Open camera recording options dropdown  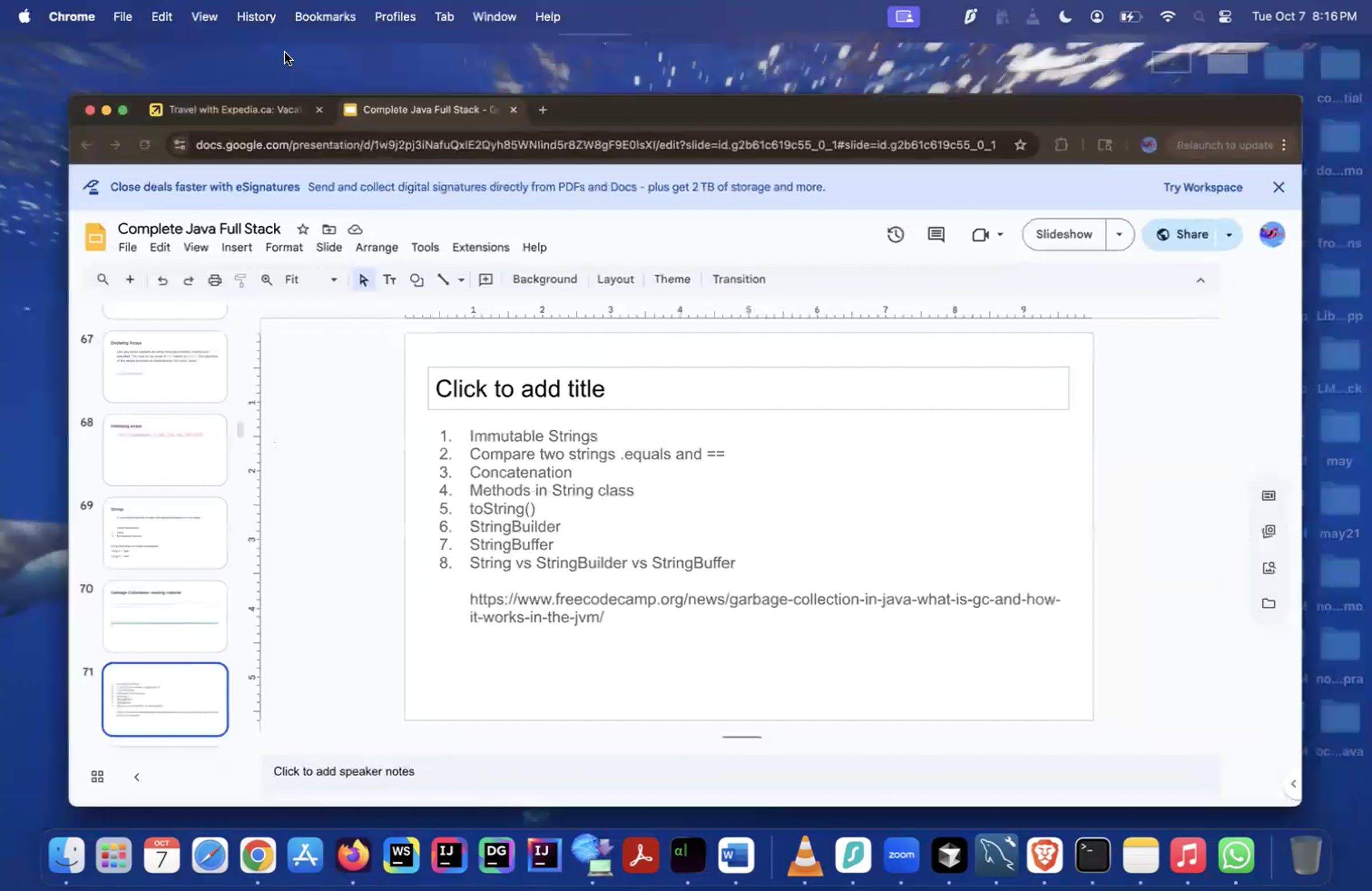(1000, 234)
